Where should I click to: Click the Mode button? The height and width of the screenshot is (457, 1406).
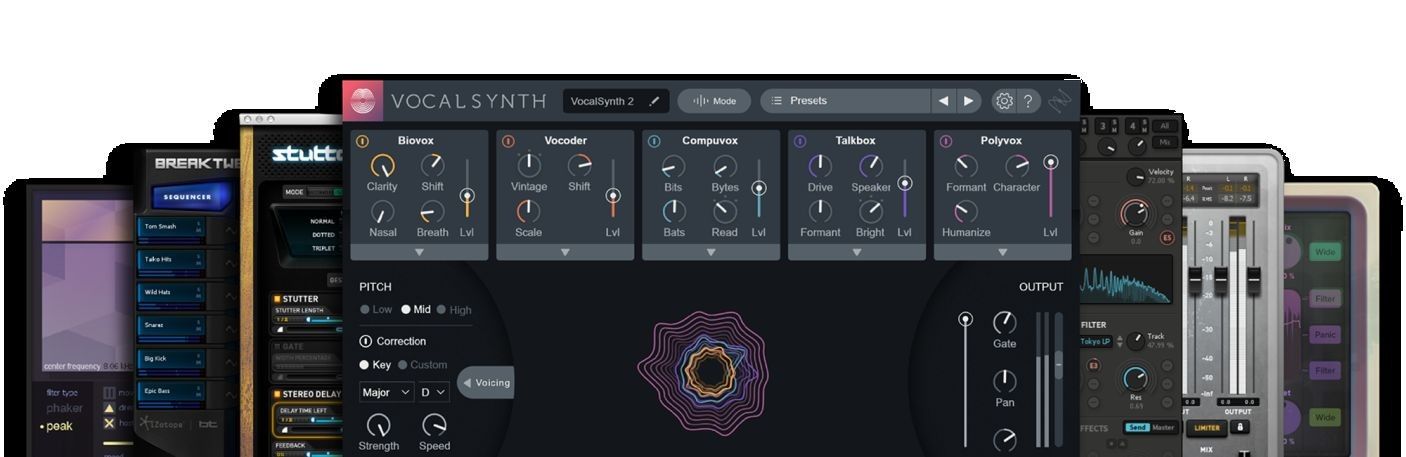[714, 101]
